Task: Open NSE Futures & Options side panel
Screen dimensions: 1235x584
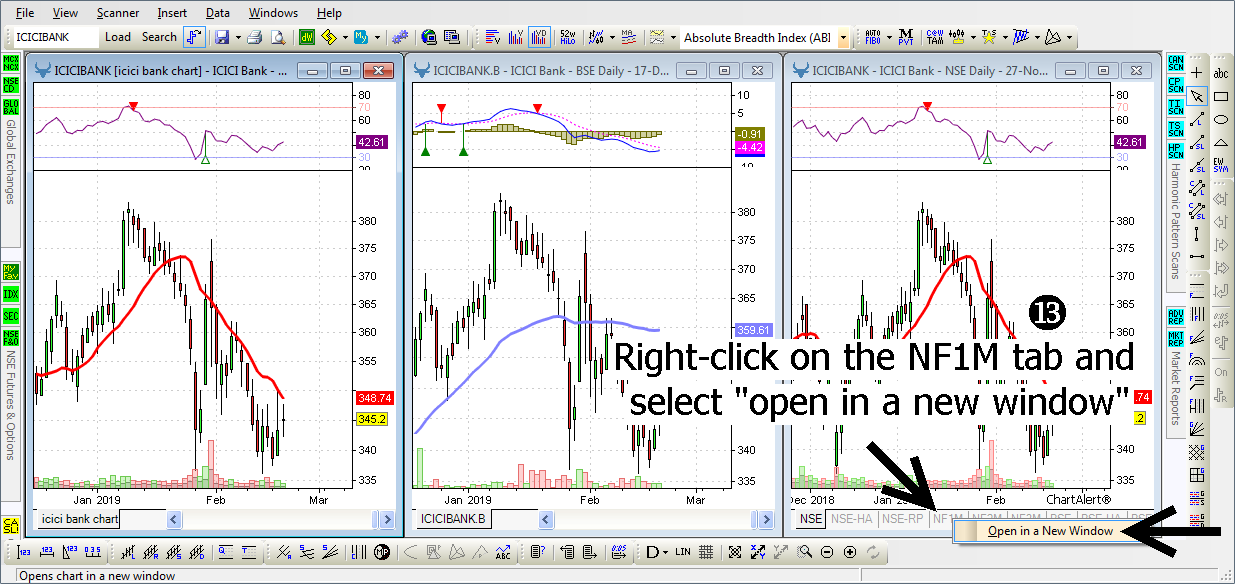Action: [10, 405]
